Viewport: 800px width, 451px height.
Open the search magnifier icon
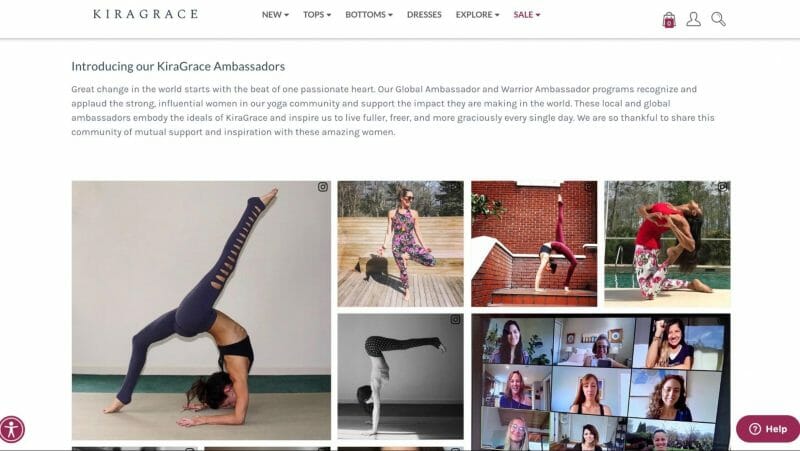click(x=718, y=19)
